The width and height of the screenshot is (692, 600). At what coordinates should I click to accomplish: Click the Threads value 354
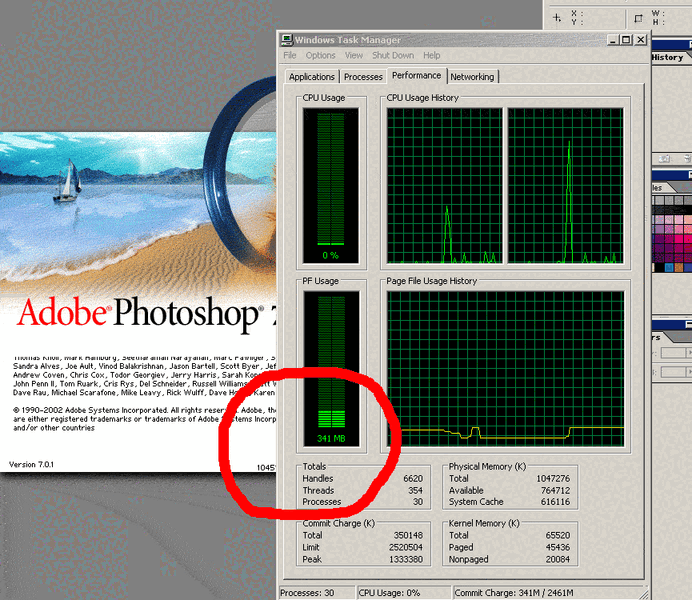point(415,491)
